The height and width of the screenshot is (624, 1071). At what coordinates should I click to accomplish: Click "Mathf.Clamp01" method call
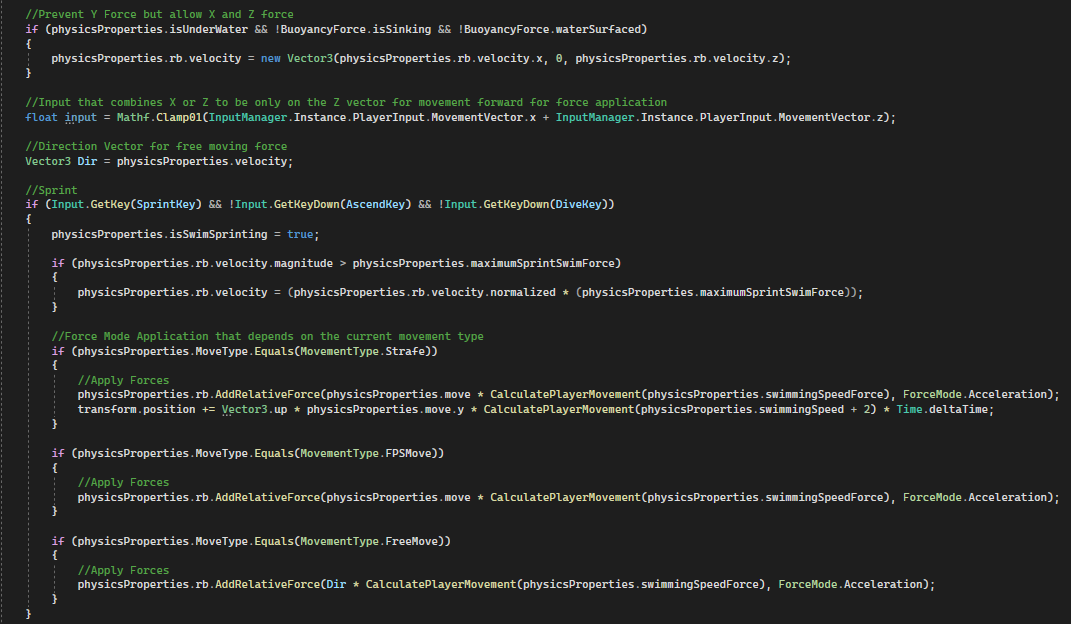click(x=159, y=117)
